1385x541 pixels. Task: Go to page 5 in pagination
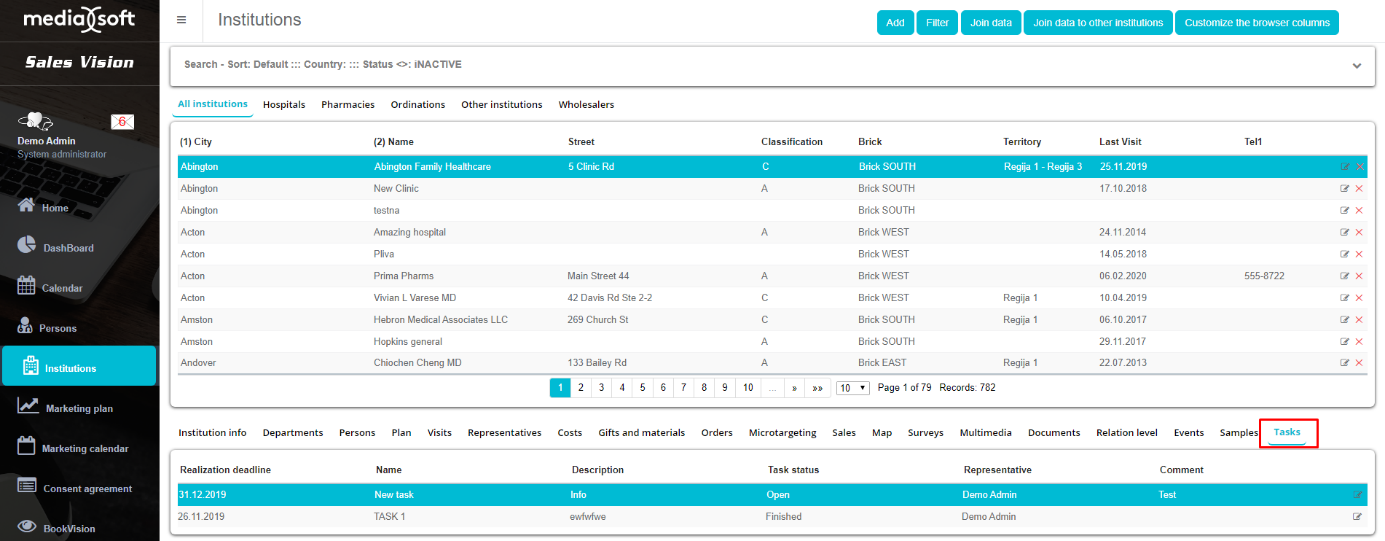(642, 388)
